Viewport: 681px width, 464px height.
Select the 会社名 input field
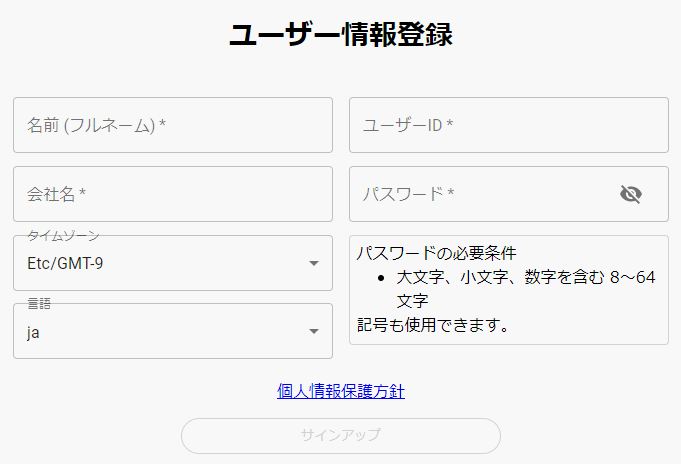173,194
